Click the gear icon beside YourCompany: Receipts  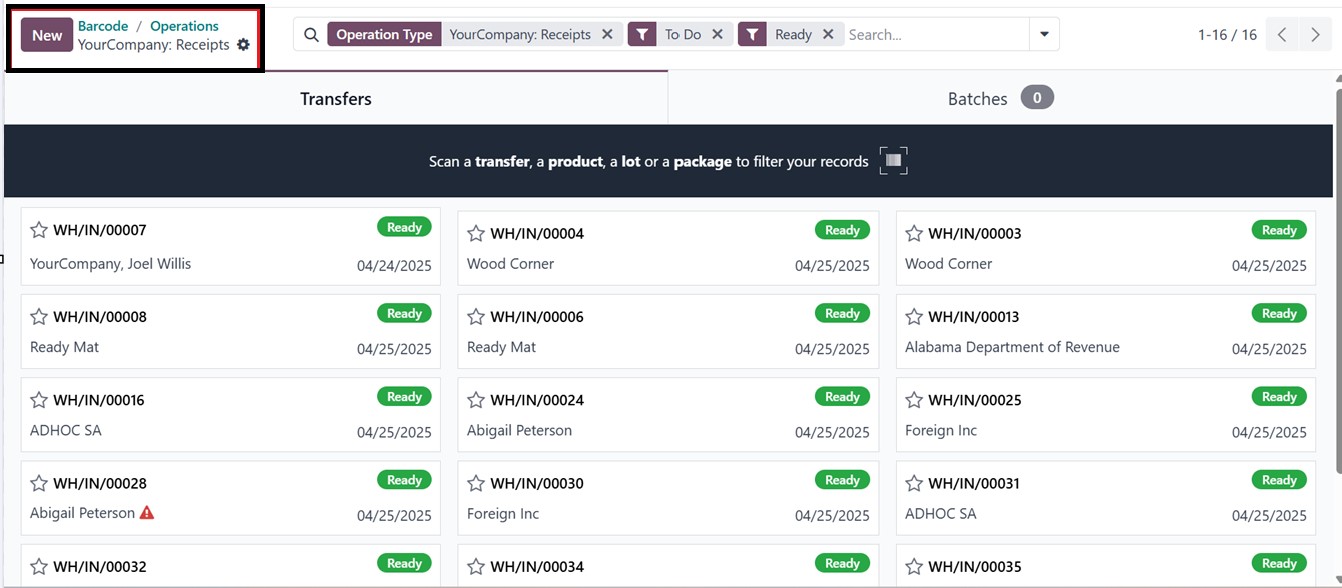click(243, 45)
